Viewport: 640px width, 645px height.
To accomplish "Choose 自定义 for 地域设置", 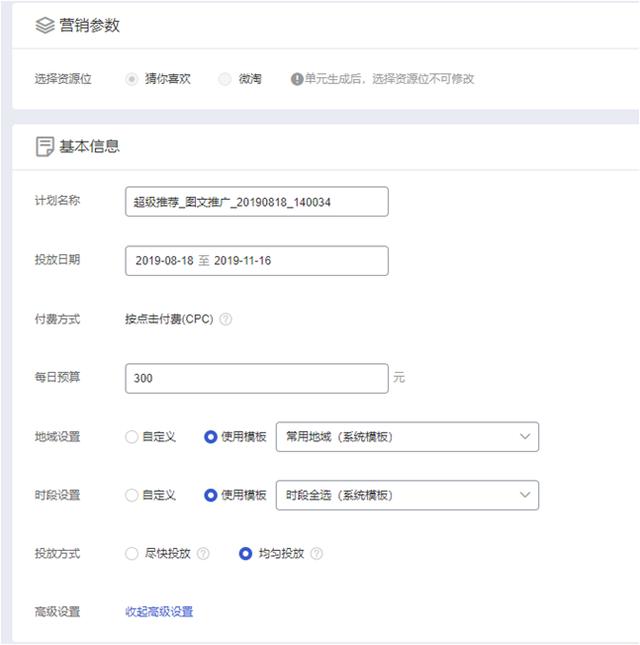I will (x=132, y=436).
